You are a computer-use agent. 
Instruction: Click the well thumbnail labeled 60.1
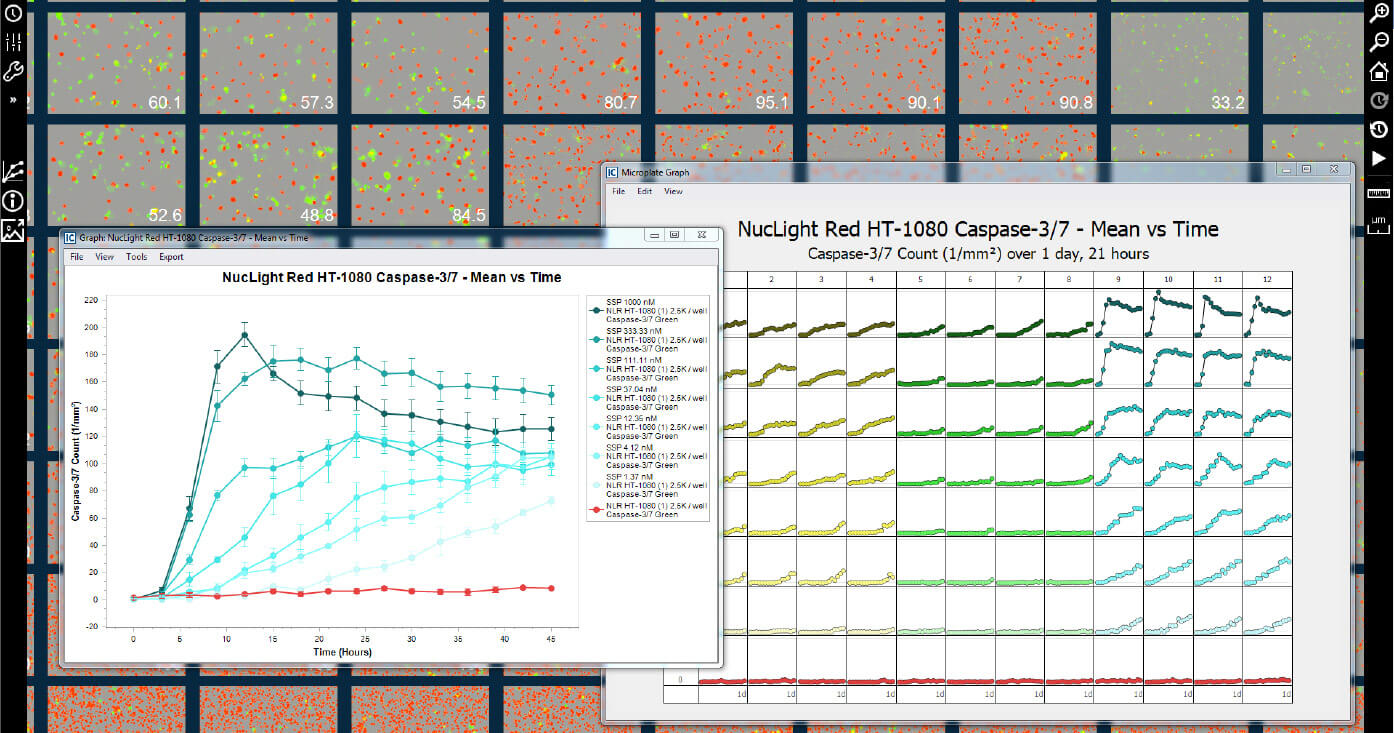point(115,63)
